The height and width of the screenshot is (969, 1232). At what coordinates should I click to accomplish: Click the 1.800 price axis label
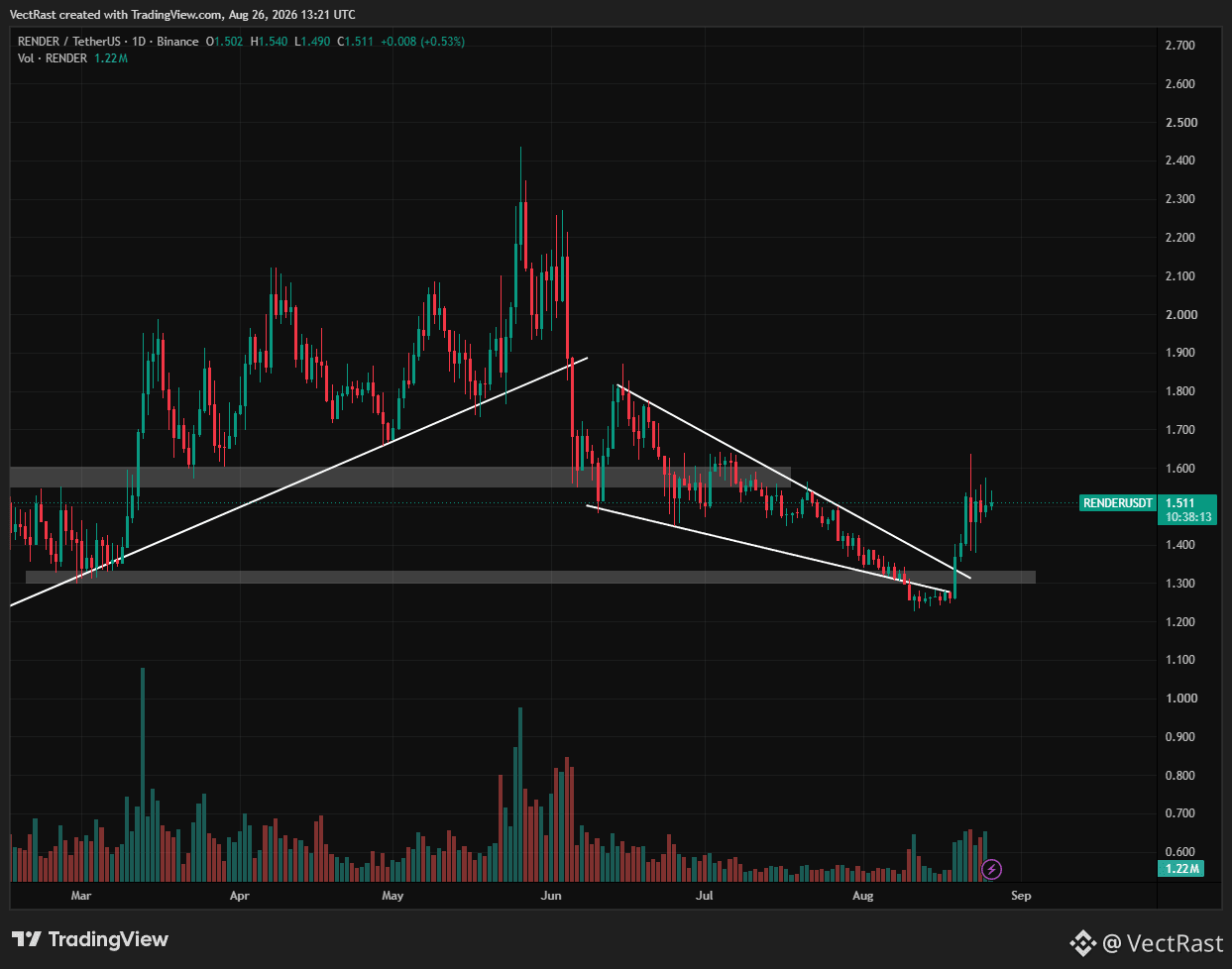1180,391
